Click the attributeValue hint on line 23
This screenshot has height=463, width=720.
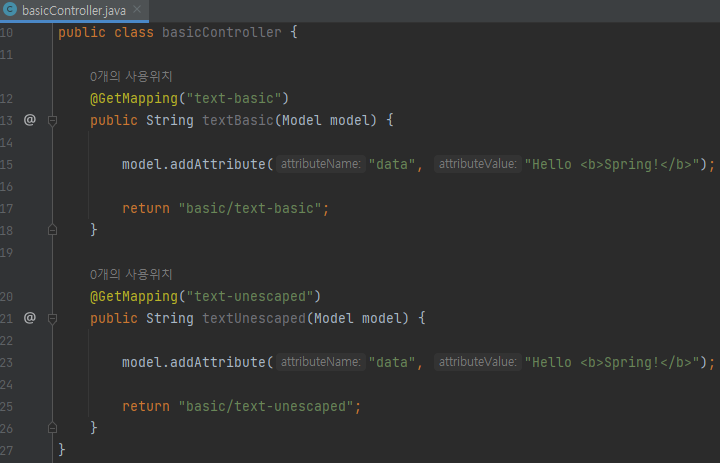coord(478,362)
